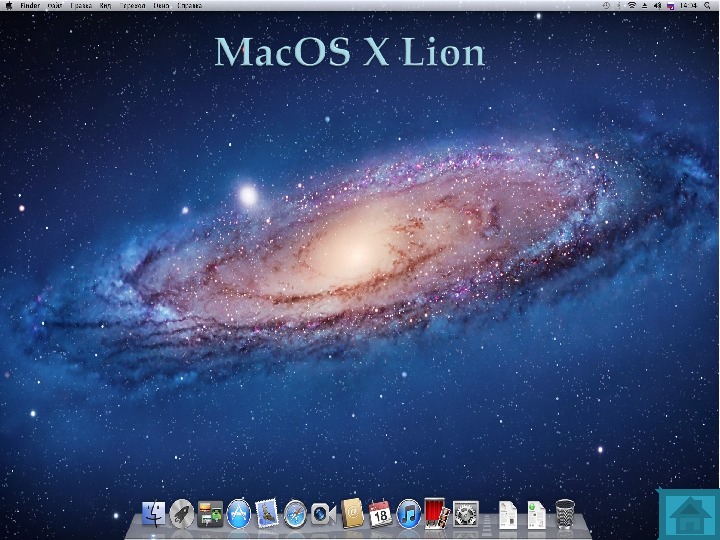Click the clock showing 14:04
This screenshot has width=720, height=540.
tap(688, 6)
